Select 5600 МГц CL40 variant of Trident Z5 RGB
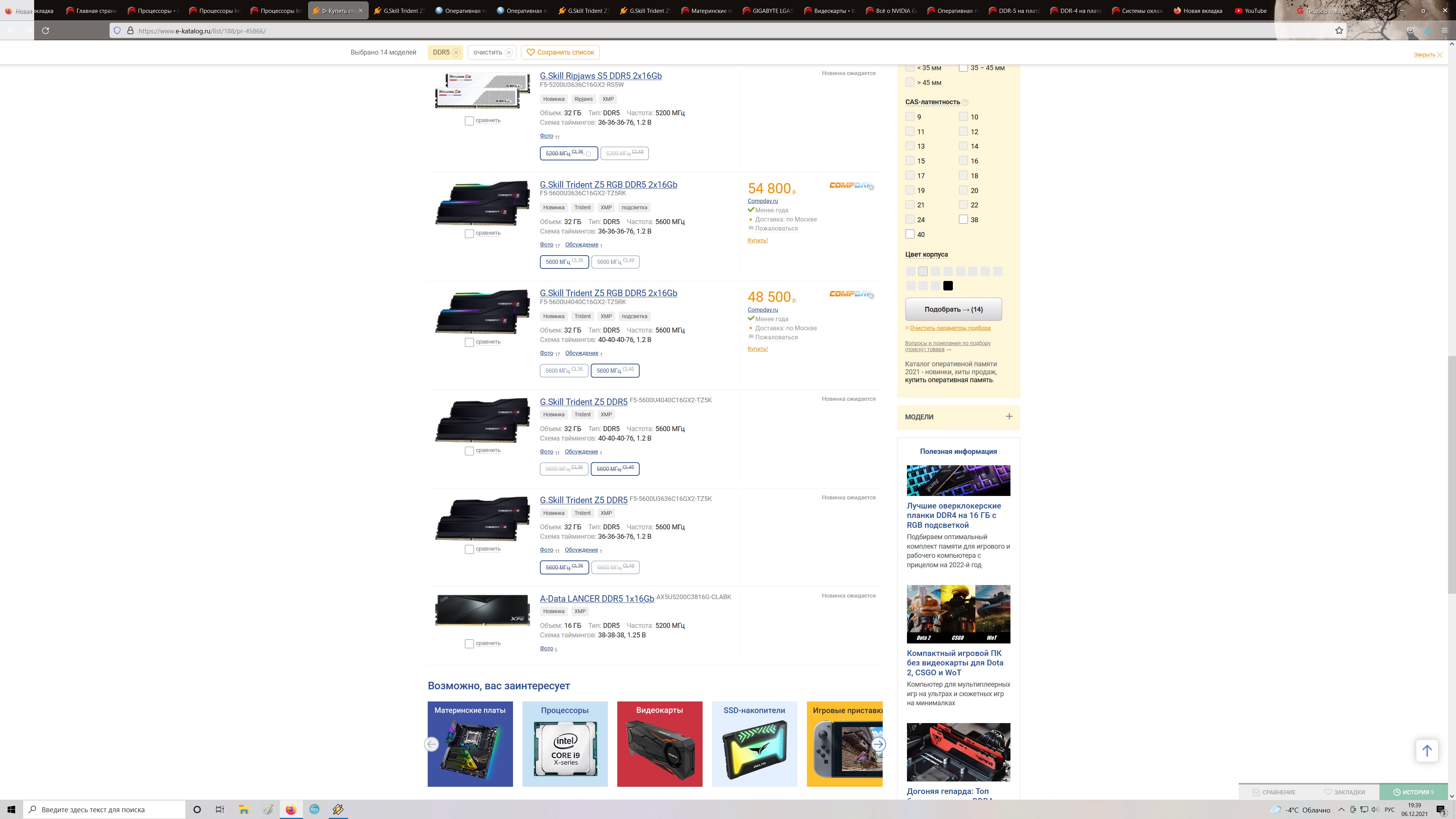The image size is (1456, 819). pos(615,262)
